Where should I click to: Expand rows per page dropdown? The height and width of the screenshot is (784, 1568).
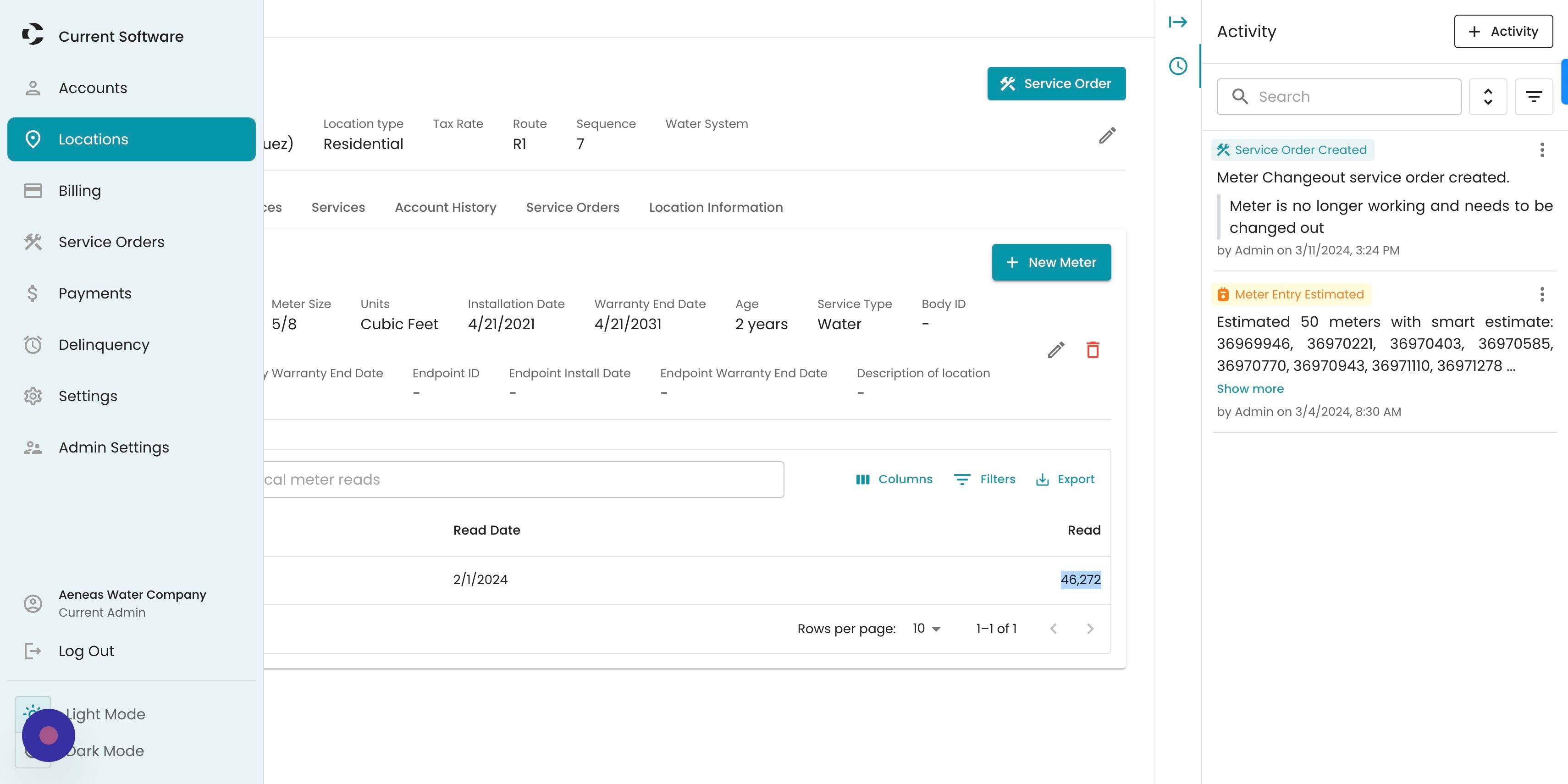click(x=927, y=629)
